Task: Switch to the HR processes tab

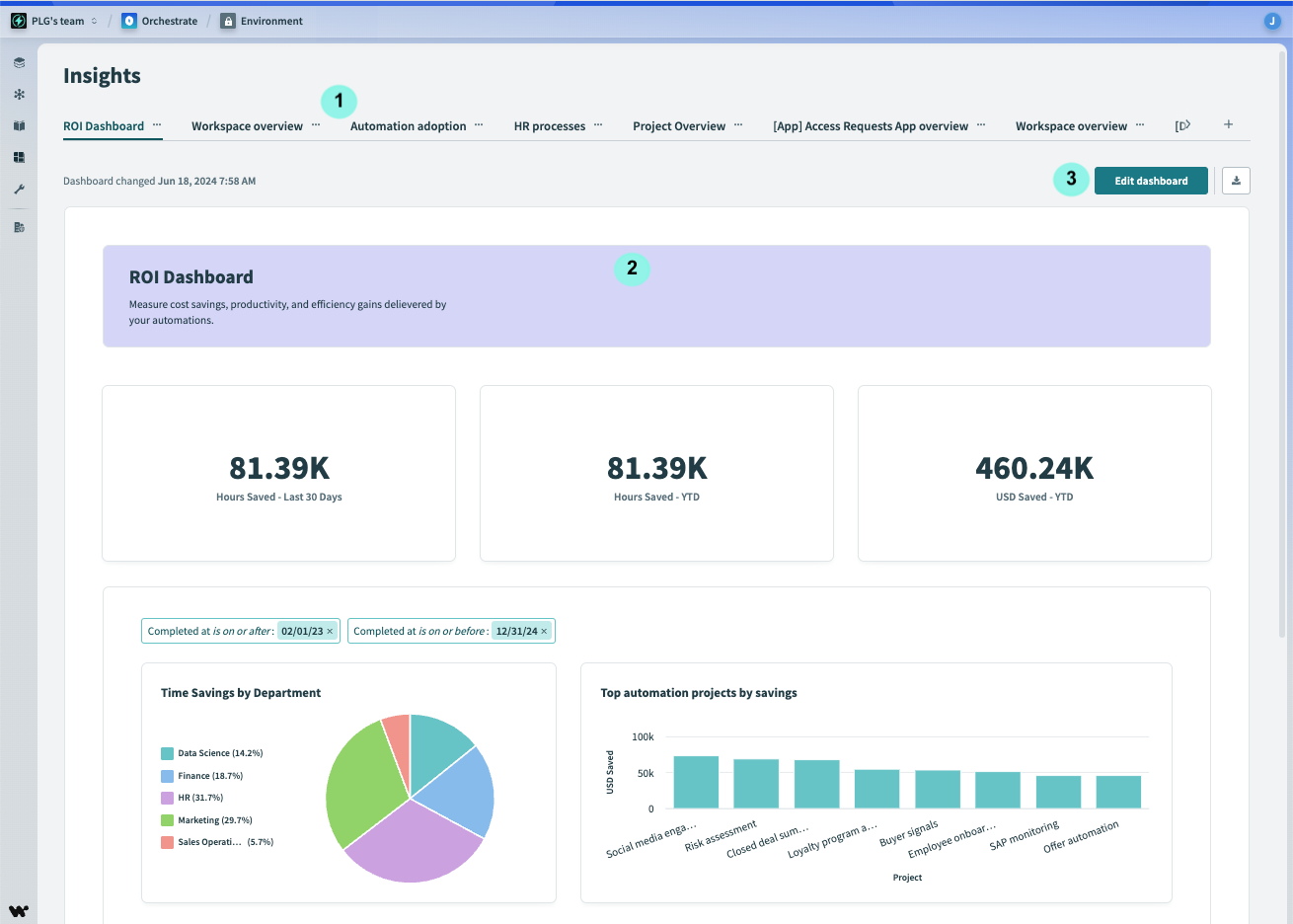Action: pyautogui.click(x=549, y=125)
